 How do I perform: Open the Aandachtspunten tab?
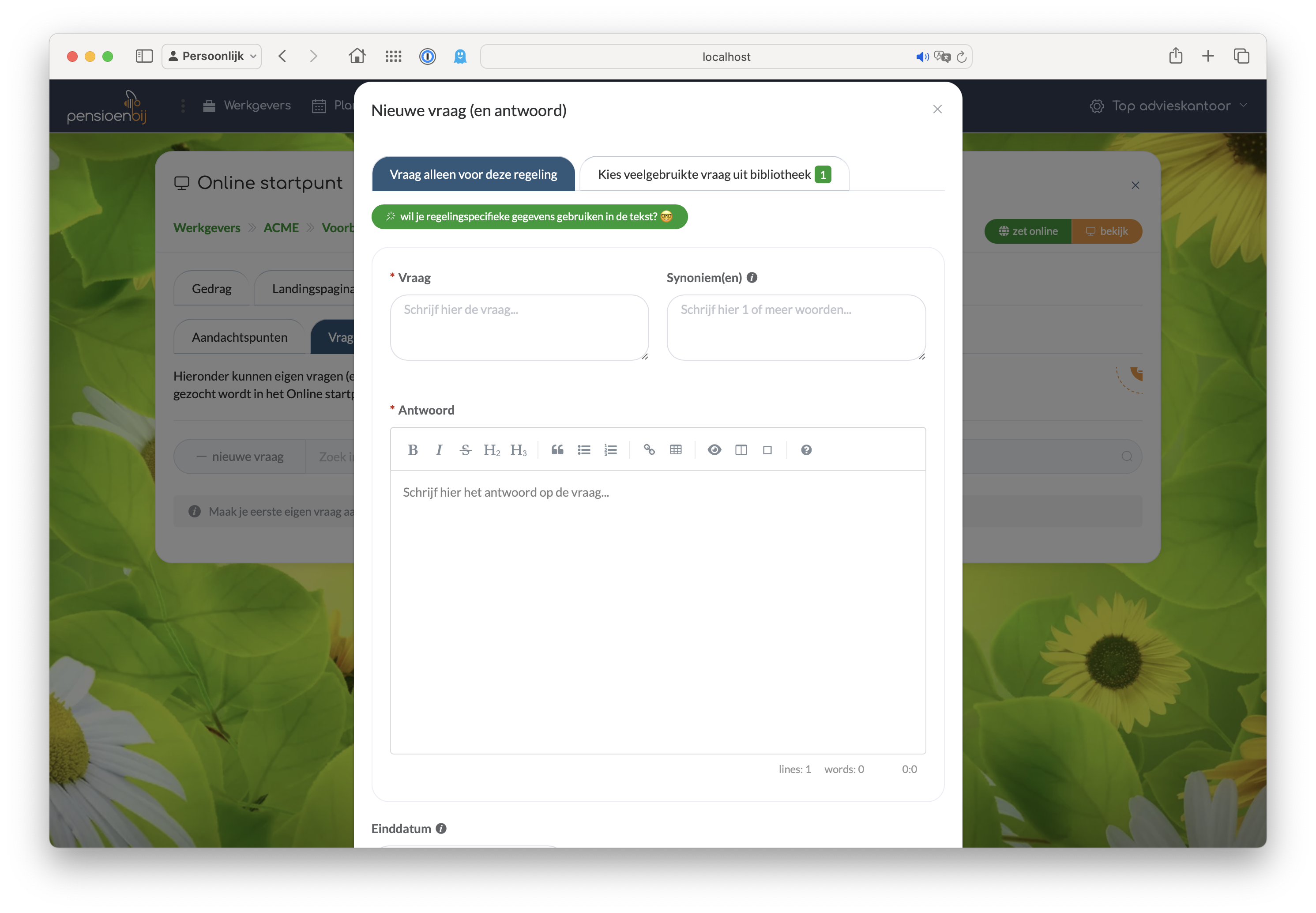[240, 337]
